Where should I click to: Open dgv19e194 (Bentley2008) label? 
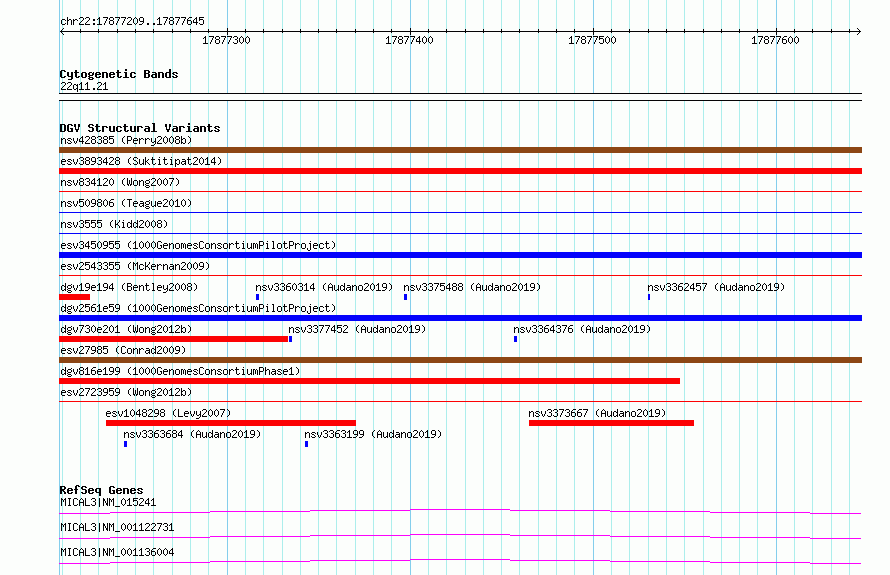[x=129, y=287]
